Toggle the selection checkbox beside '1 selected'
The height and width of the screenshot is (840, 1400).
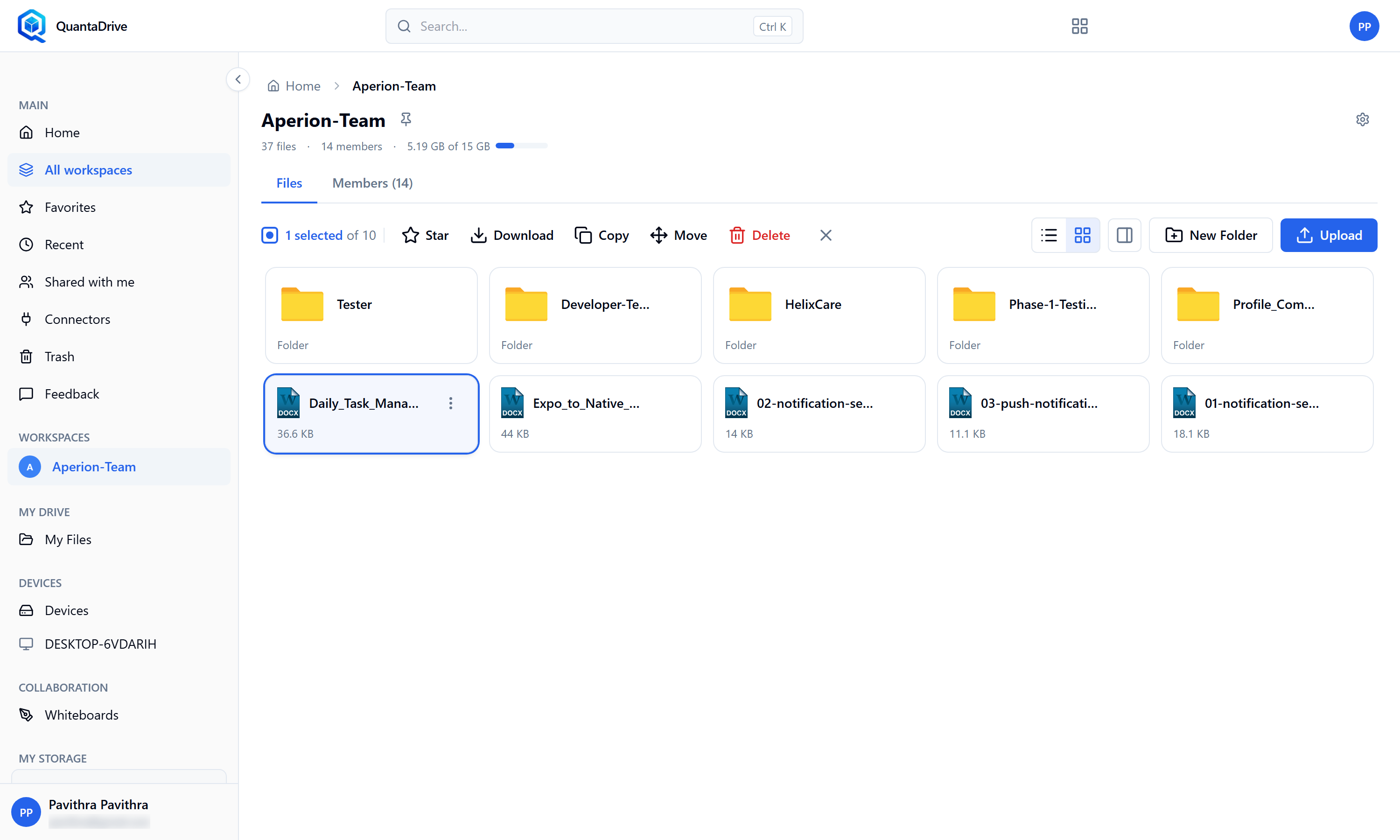[269, 235]
